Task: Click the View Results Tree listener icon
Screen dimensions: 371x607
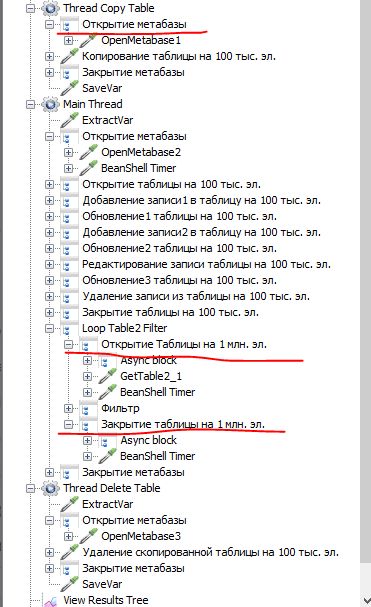Action: pyautogui.click(x=50, y=600)
